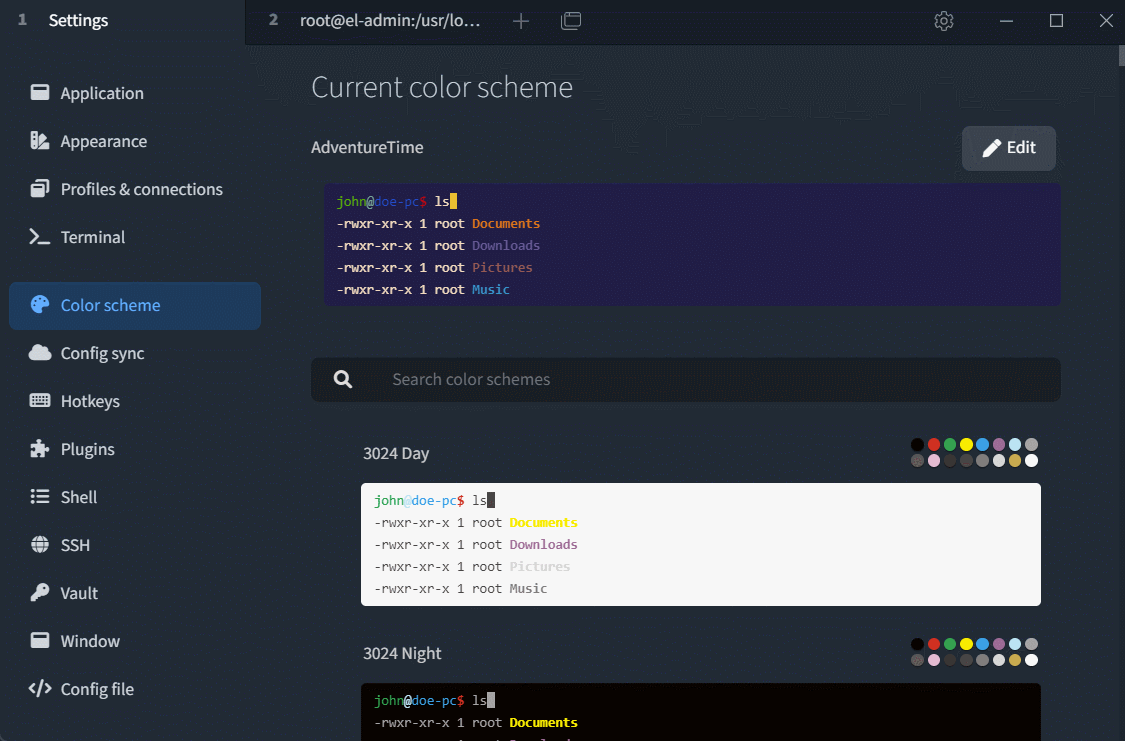Viewport: 1125px width, 741px height.
Task: Choose the 3024 Day scheme preview
Action: [701, 544]
